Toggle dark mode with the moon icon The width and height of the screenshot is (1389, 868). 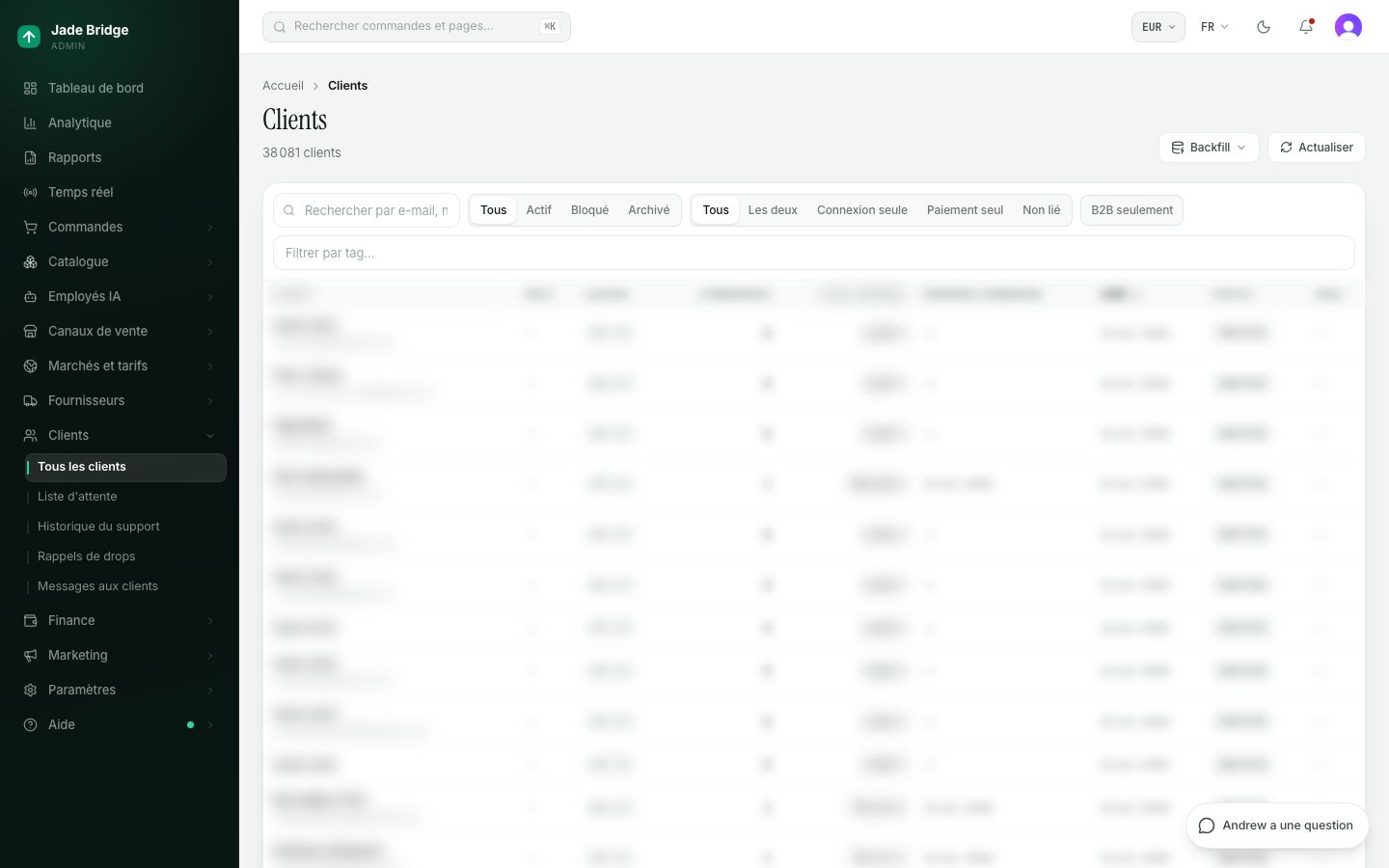click(1264, 27)
